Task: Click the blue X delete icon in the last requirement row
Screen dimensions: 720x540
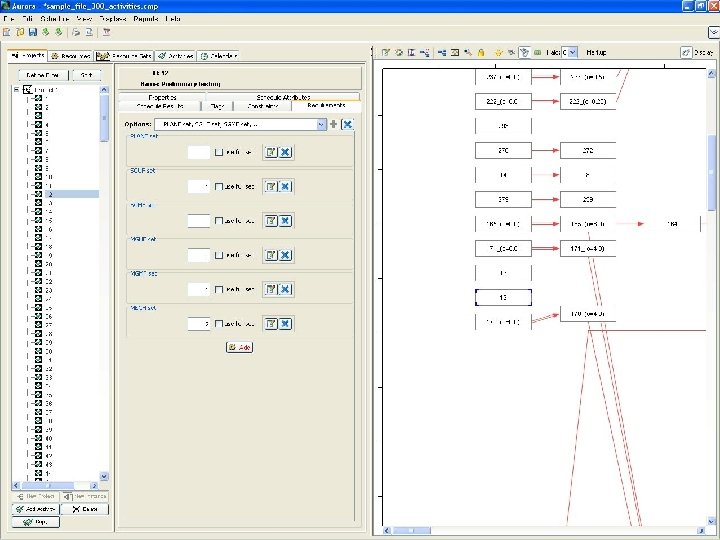Action: (x=285, y=324)
